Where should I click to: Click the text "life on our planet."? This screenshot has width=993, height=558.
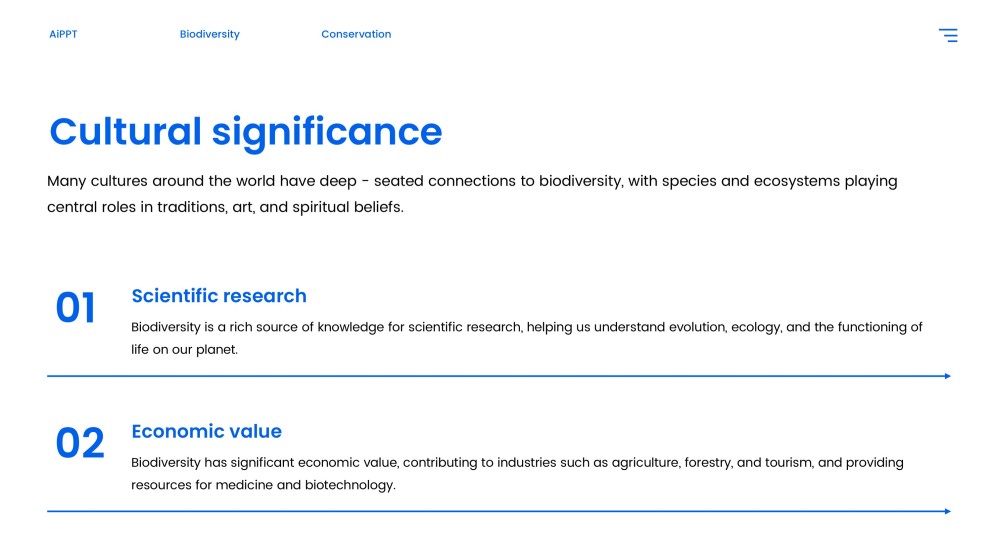[185, 350]
